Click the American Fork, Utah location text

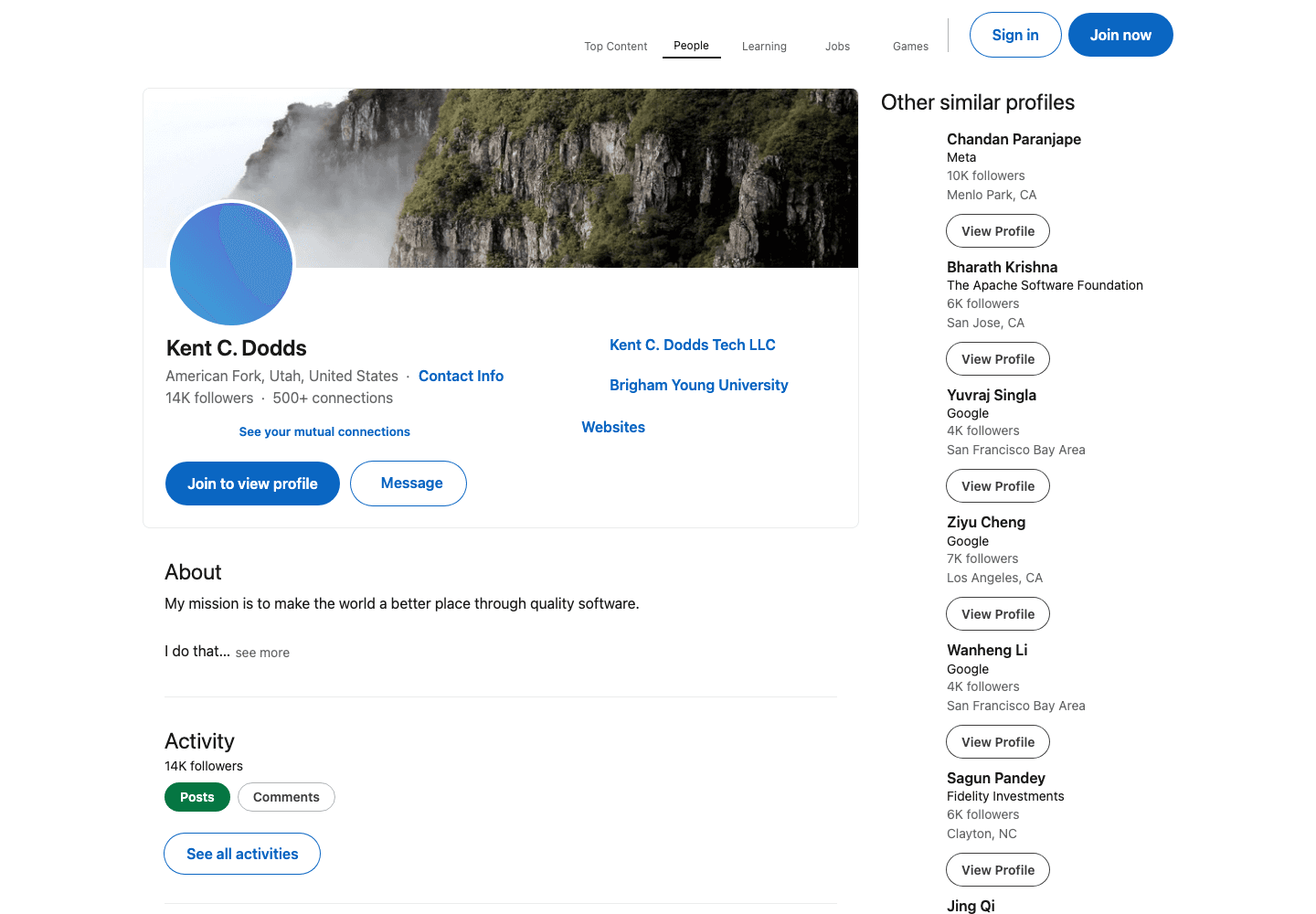coord(281,376)
